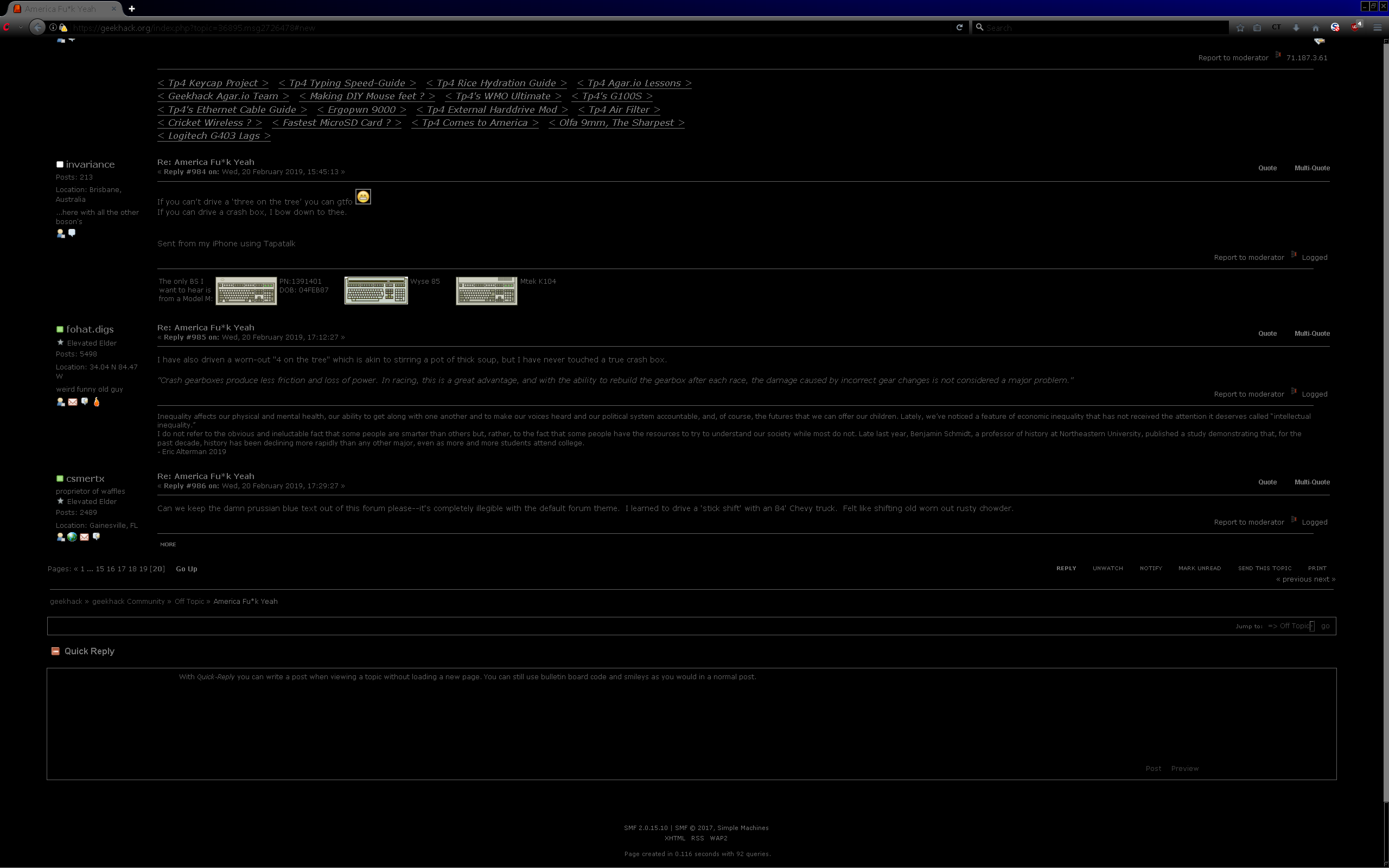
Task: Click Multi-Quote on reply #985
Action: [1311, 334]
